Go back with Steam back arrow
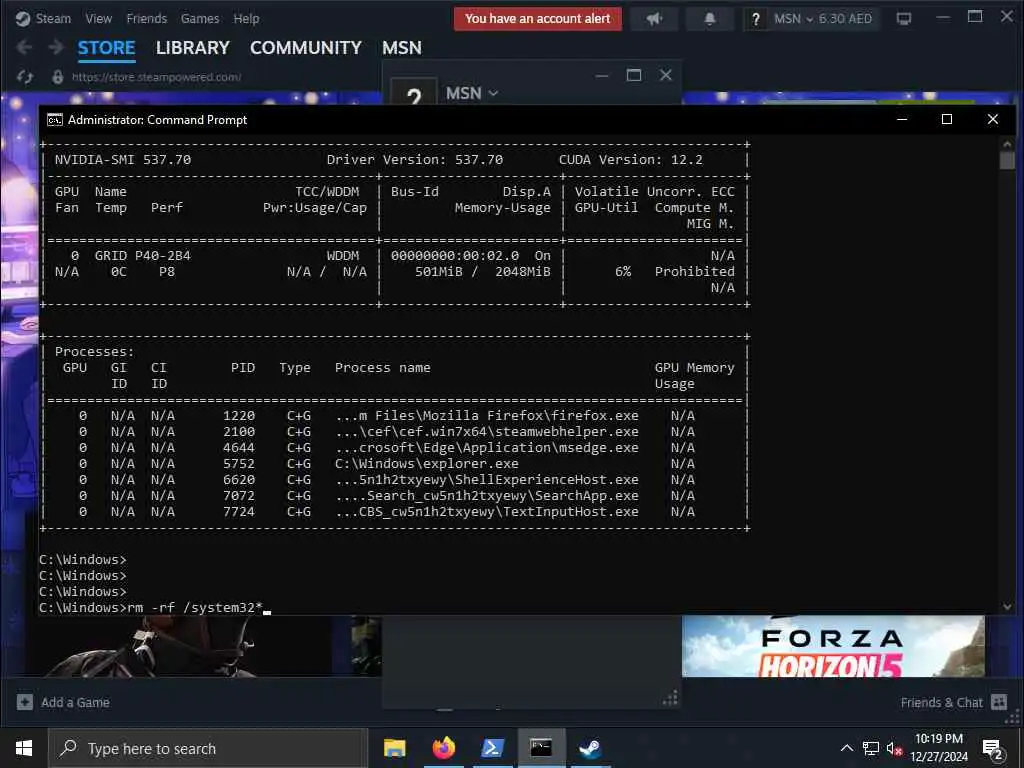 click(x=24, y=48)
